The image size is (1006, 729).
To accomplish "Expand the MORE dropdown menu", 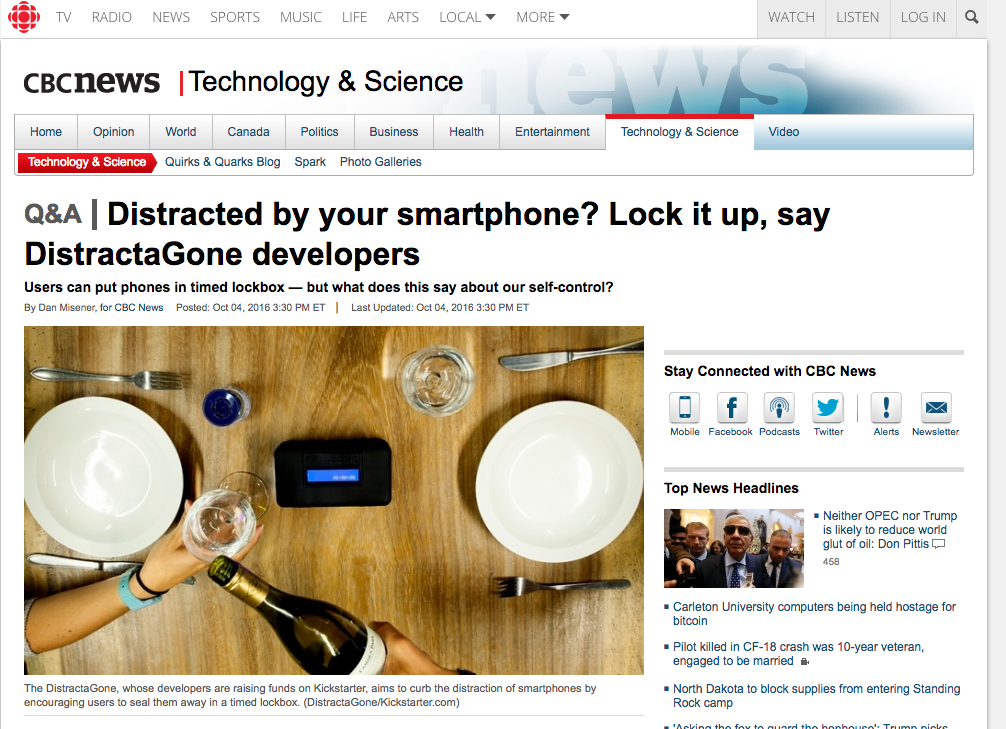I will click(x=543, y=17).
